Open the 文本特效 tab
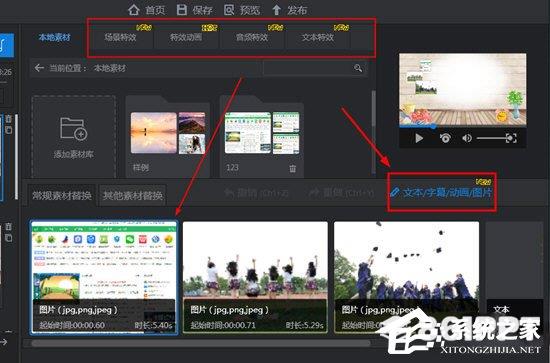The width and height of the screenshot is (550, 363). [318, 37]
